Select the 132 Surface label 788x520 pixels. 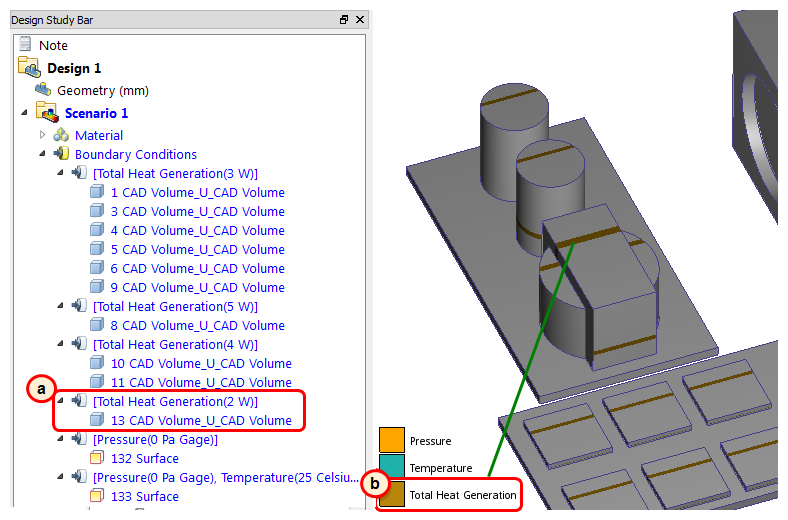pos(145,458)
